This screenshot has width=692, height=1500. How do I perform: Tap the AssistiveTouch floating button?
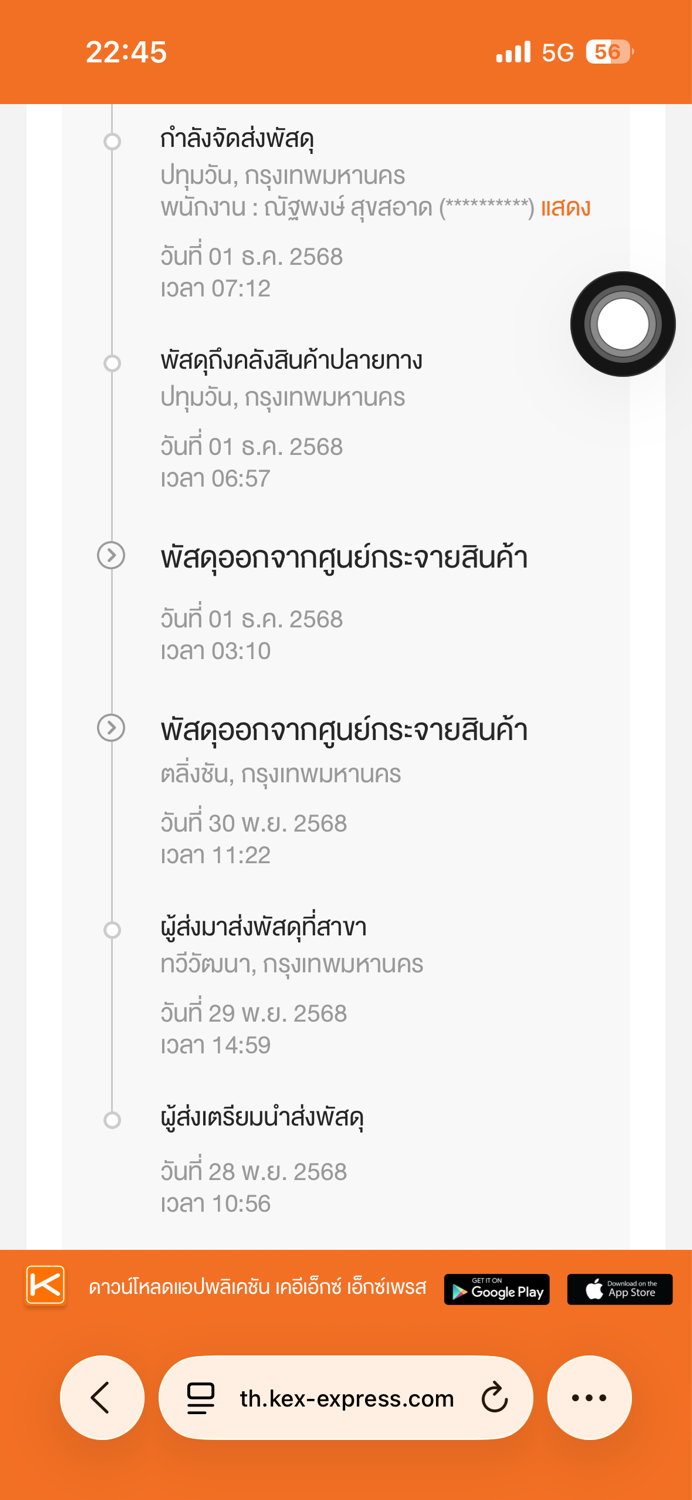pyautogui.click(x=623, y=324)
